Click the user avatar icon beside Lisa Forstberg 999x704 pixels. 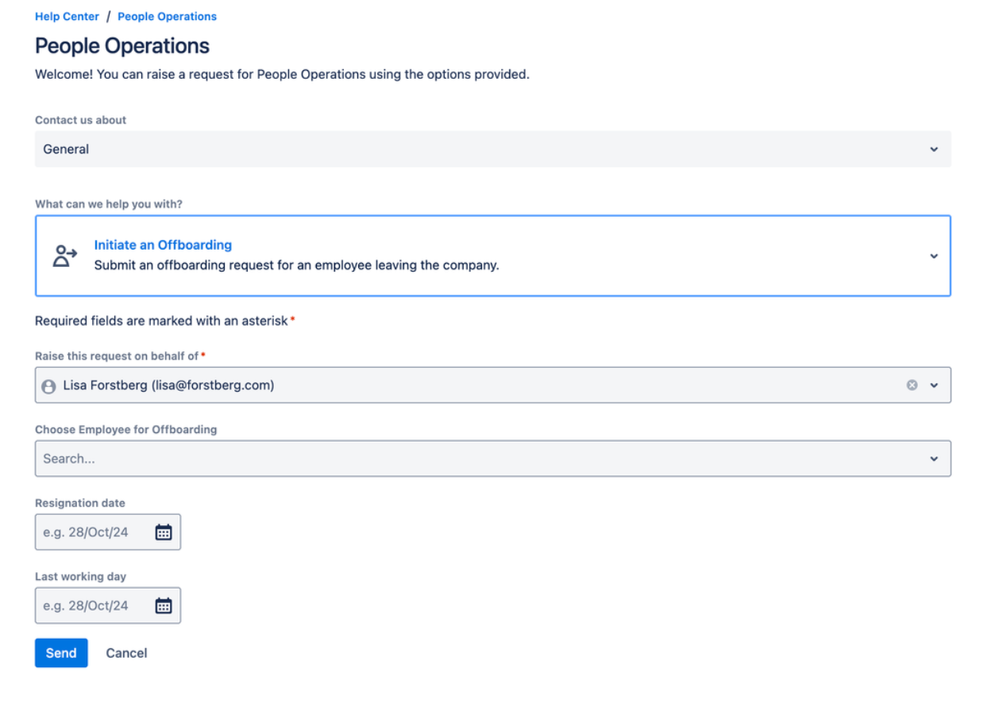point(49,386)
